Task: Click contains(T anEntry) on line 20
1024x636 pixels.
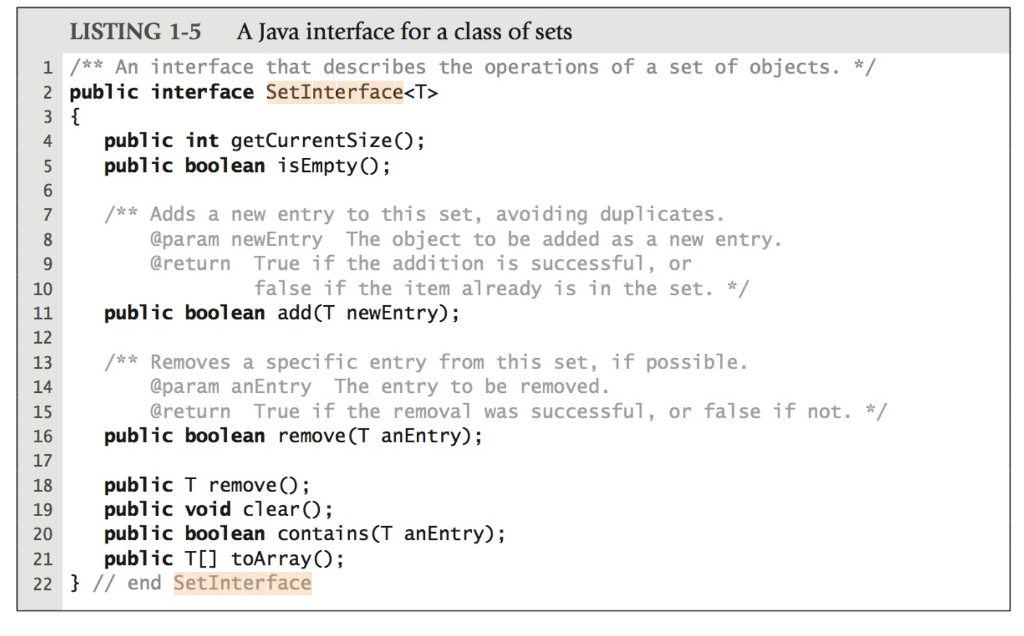Action: (x=391, y=534)
